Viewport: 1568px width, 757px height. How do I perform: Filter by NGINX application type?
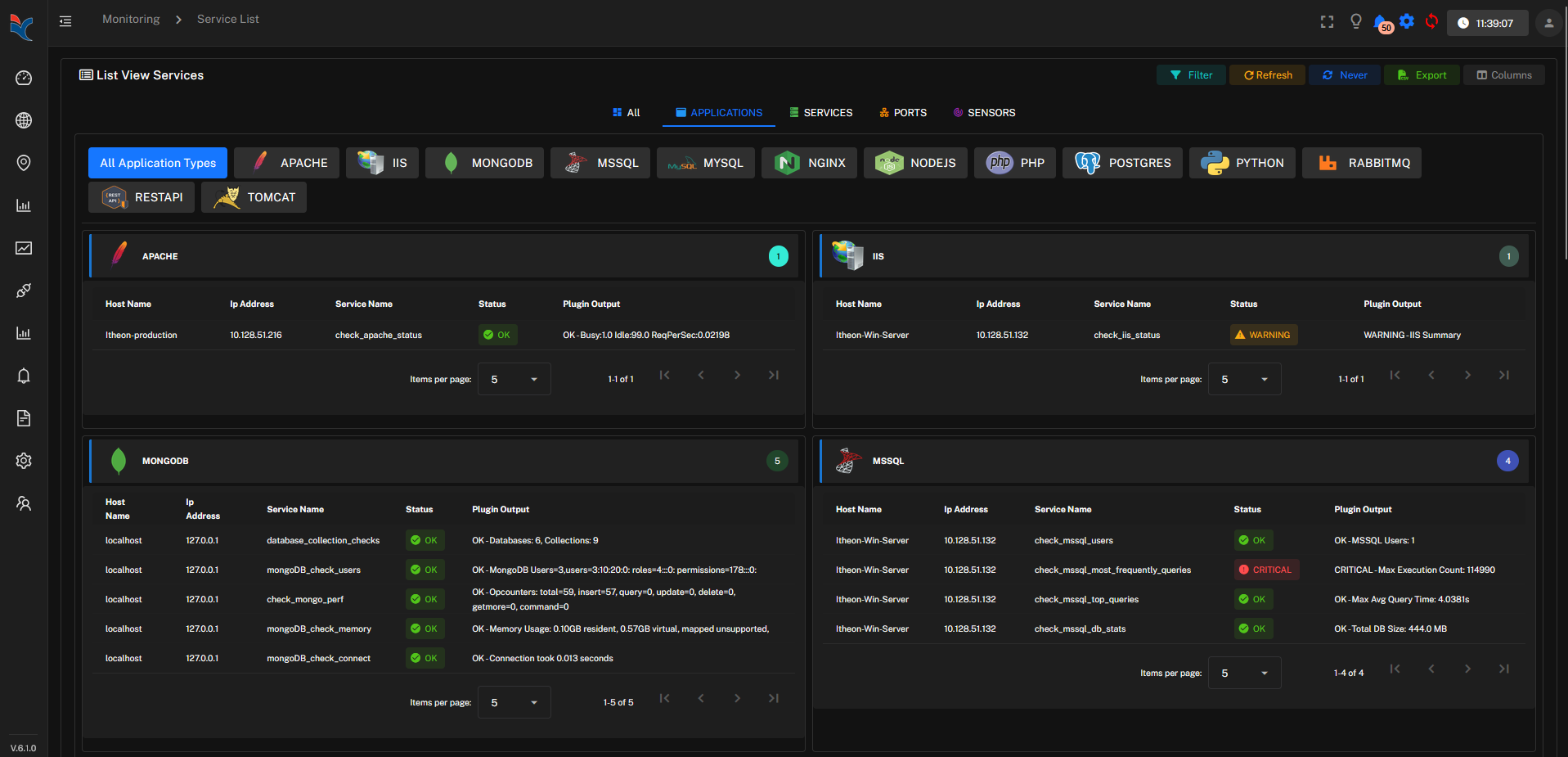(809, 163)
